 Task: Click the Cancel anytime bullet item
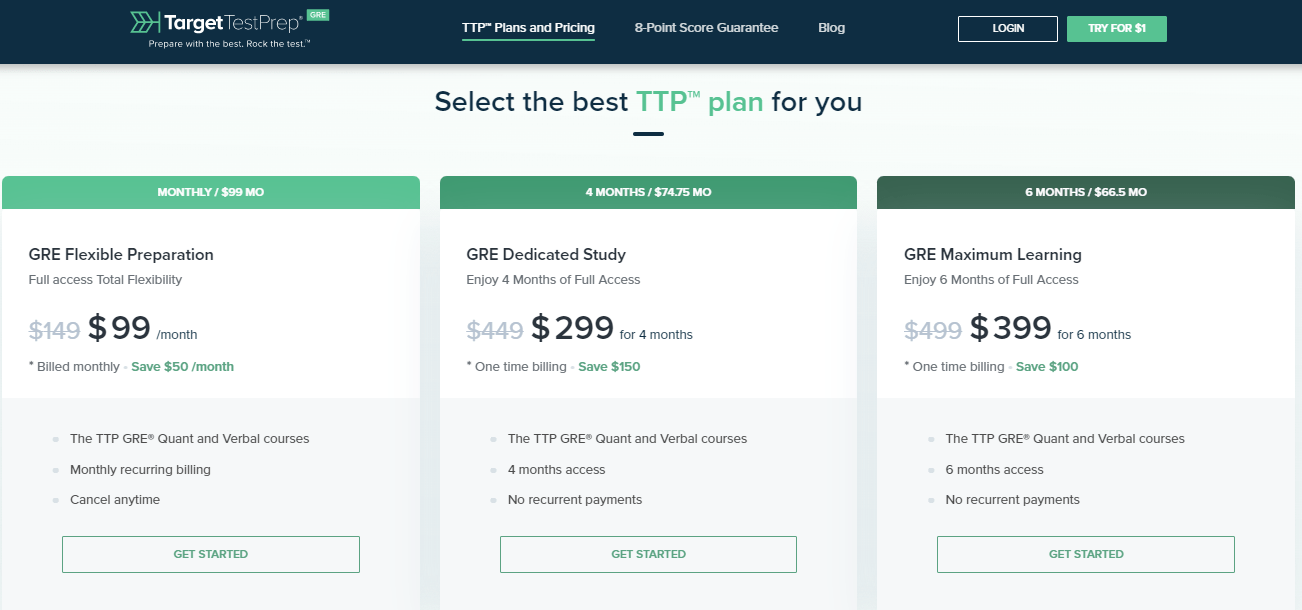(x=114, y=499)
